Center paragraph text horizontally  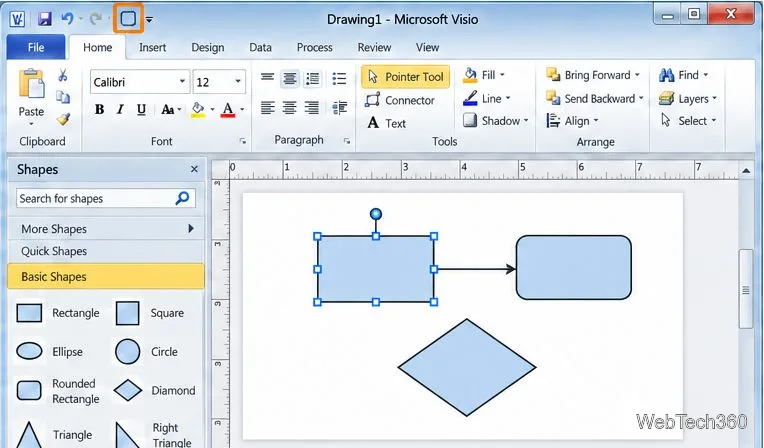tap(289, 107)
